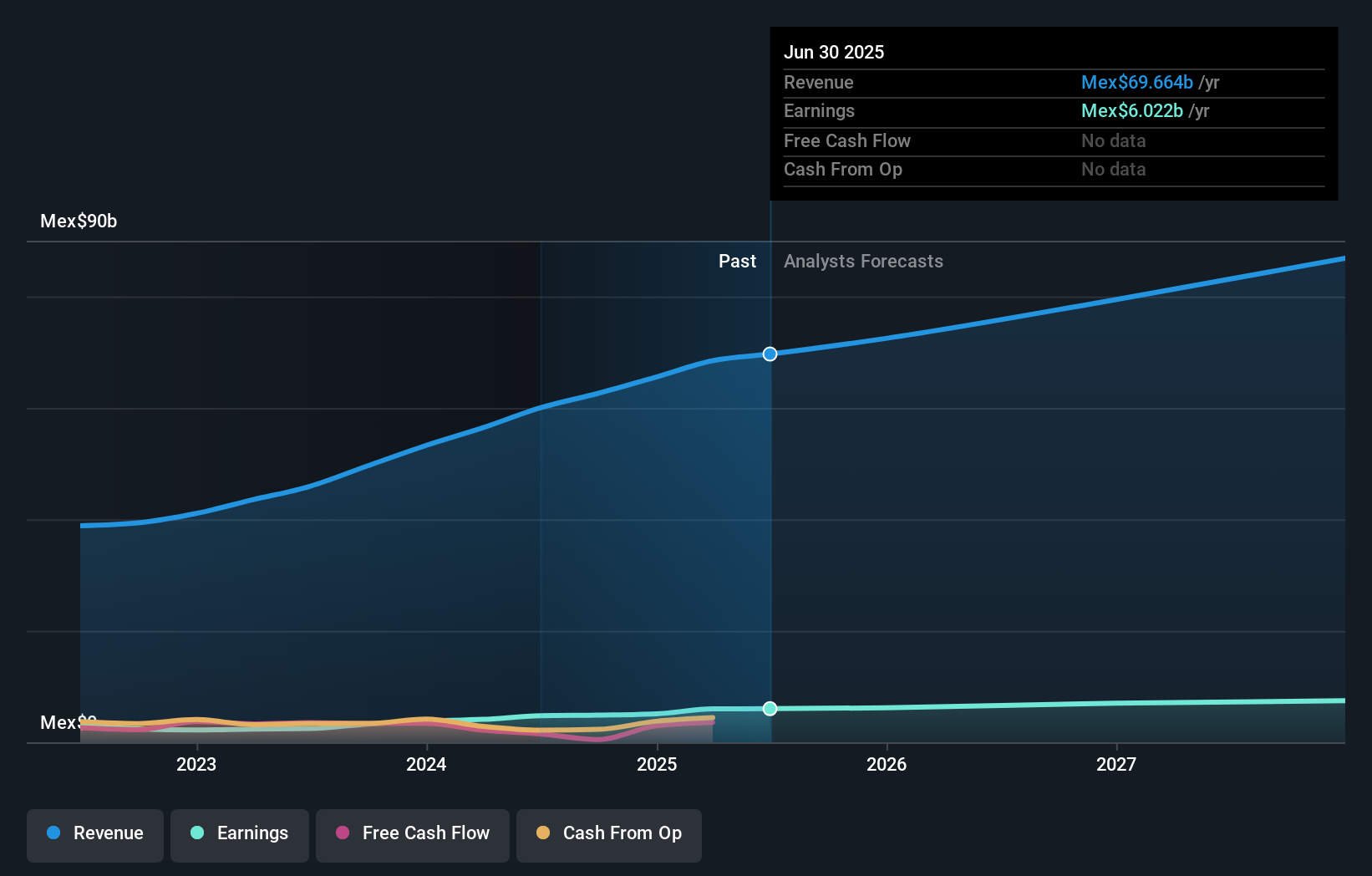
Task: Click the Mex$69.664b revenue value
Action: point(1137,83)
